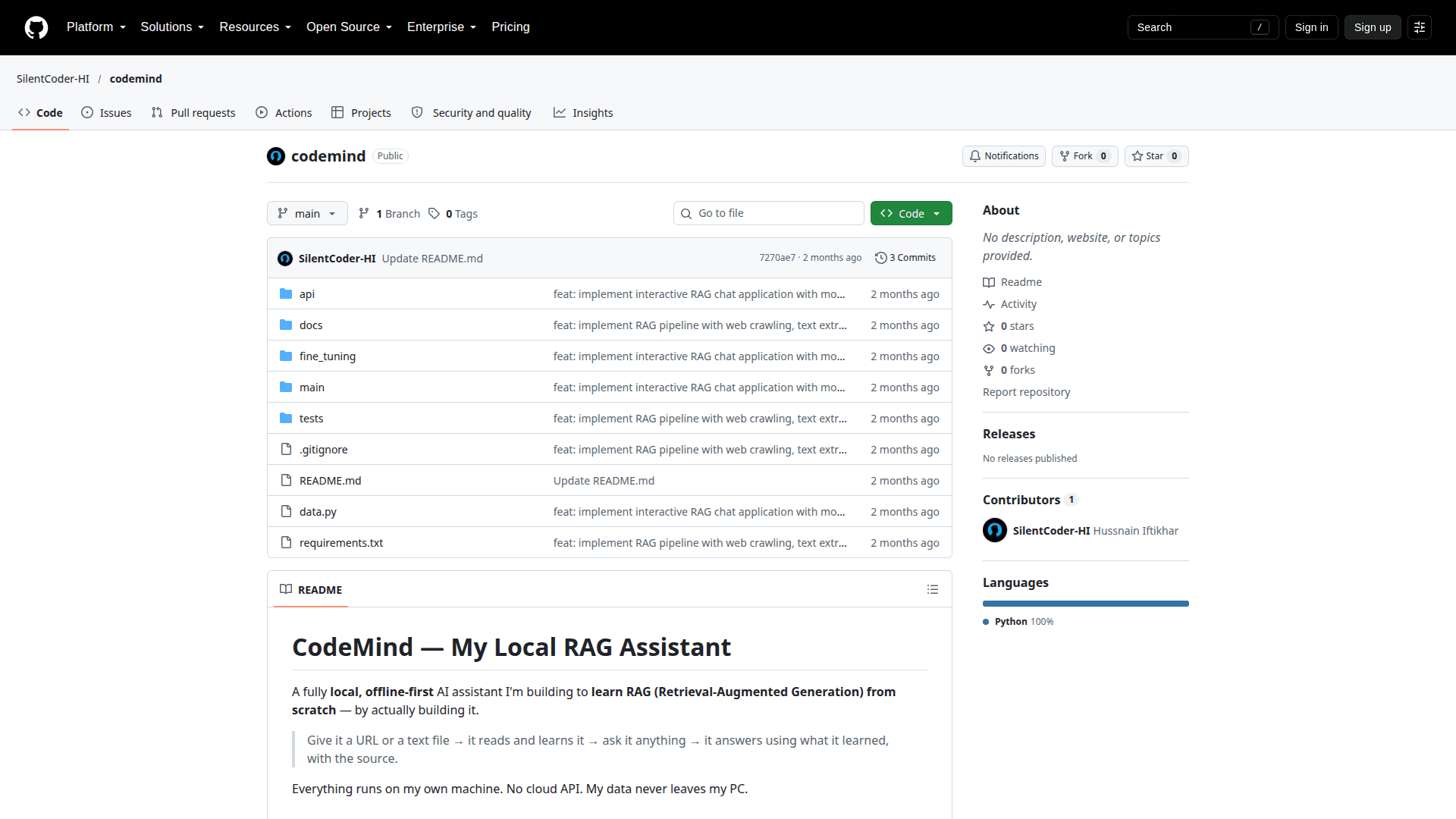Open the codemind breadcrumb link
Viewport: 1456px width, 819px height.
[136, 79]
